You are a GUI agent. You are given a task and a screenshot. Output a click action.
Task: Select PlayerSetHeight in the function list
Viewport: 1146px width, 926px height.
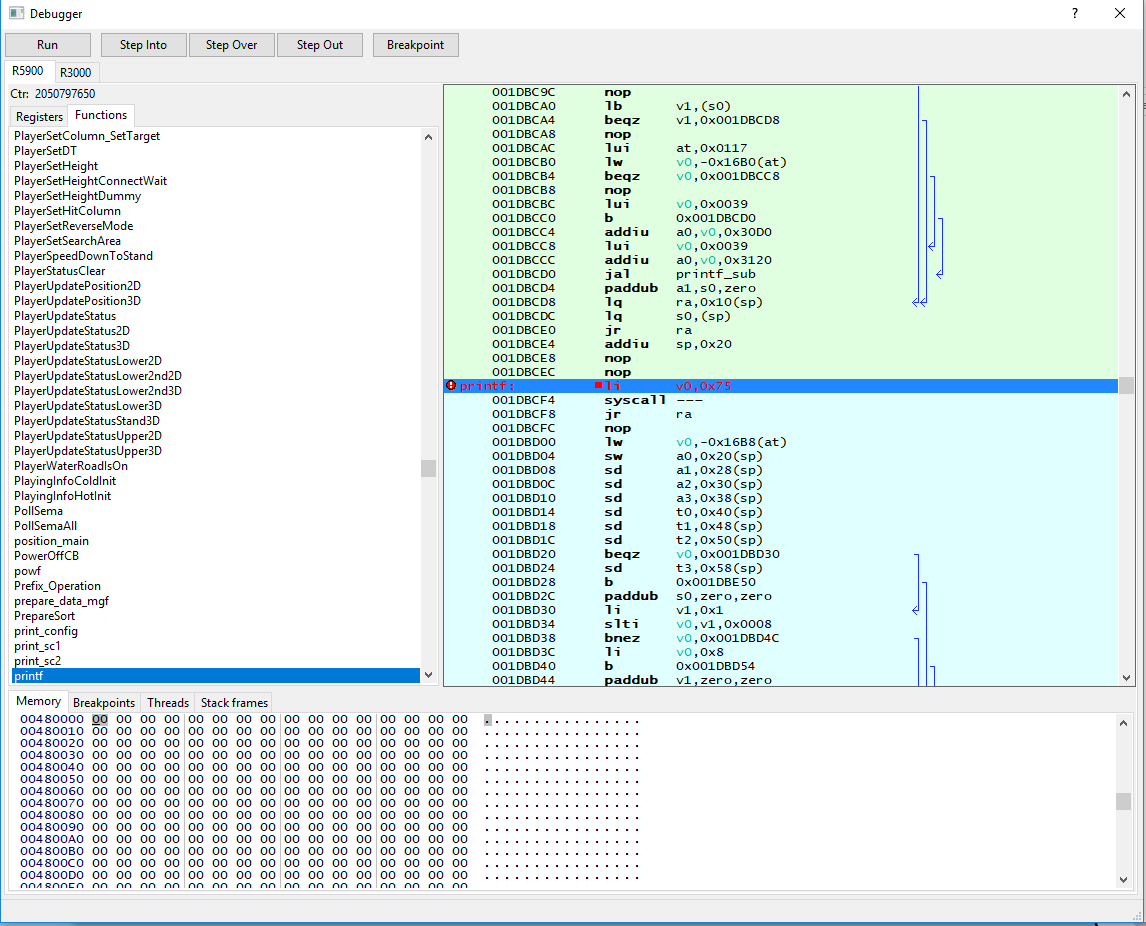[x=56, y=165]
